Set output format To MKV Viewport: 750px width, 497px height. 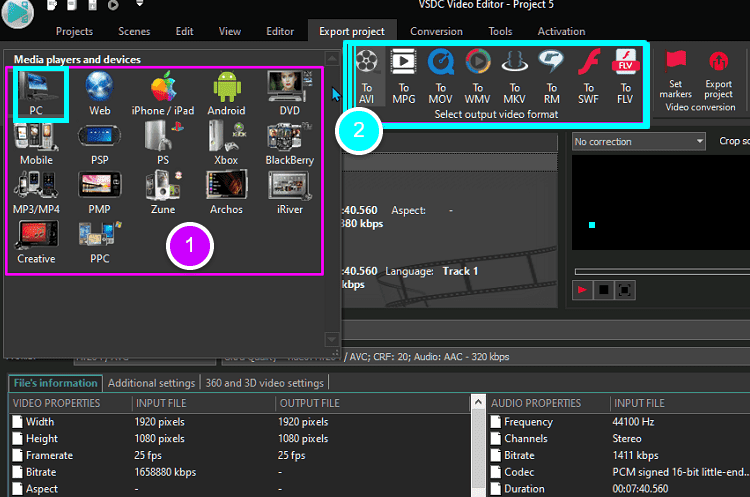(x=514, y=77)
